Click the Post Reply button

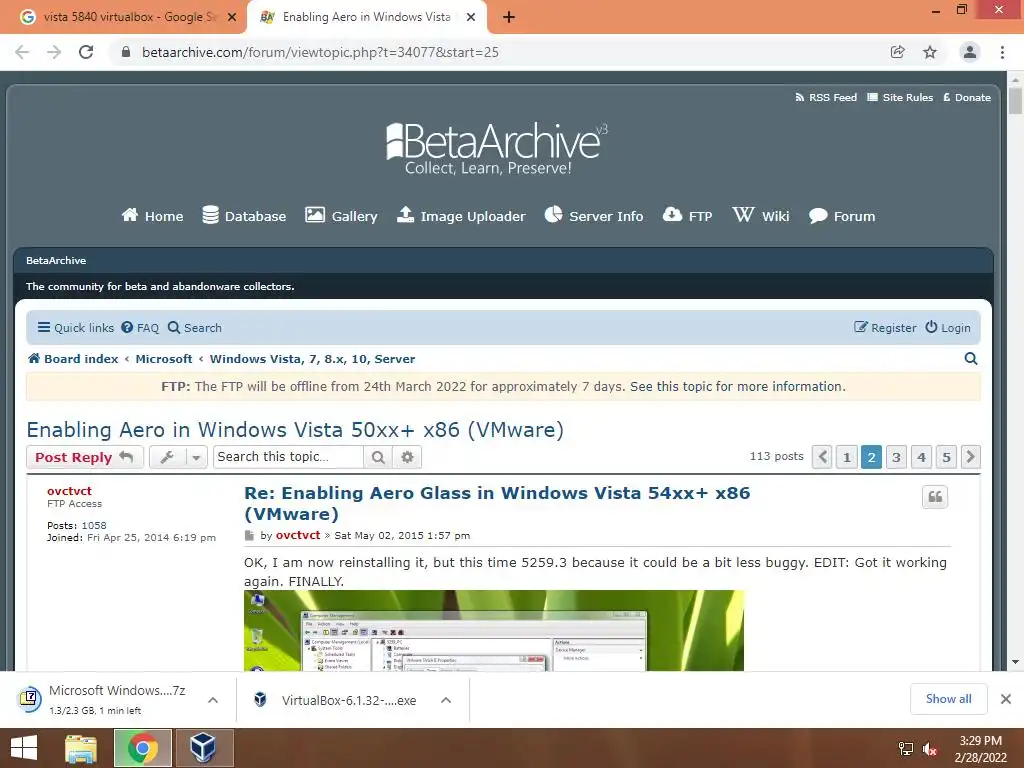84,457
